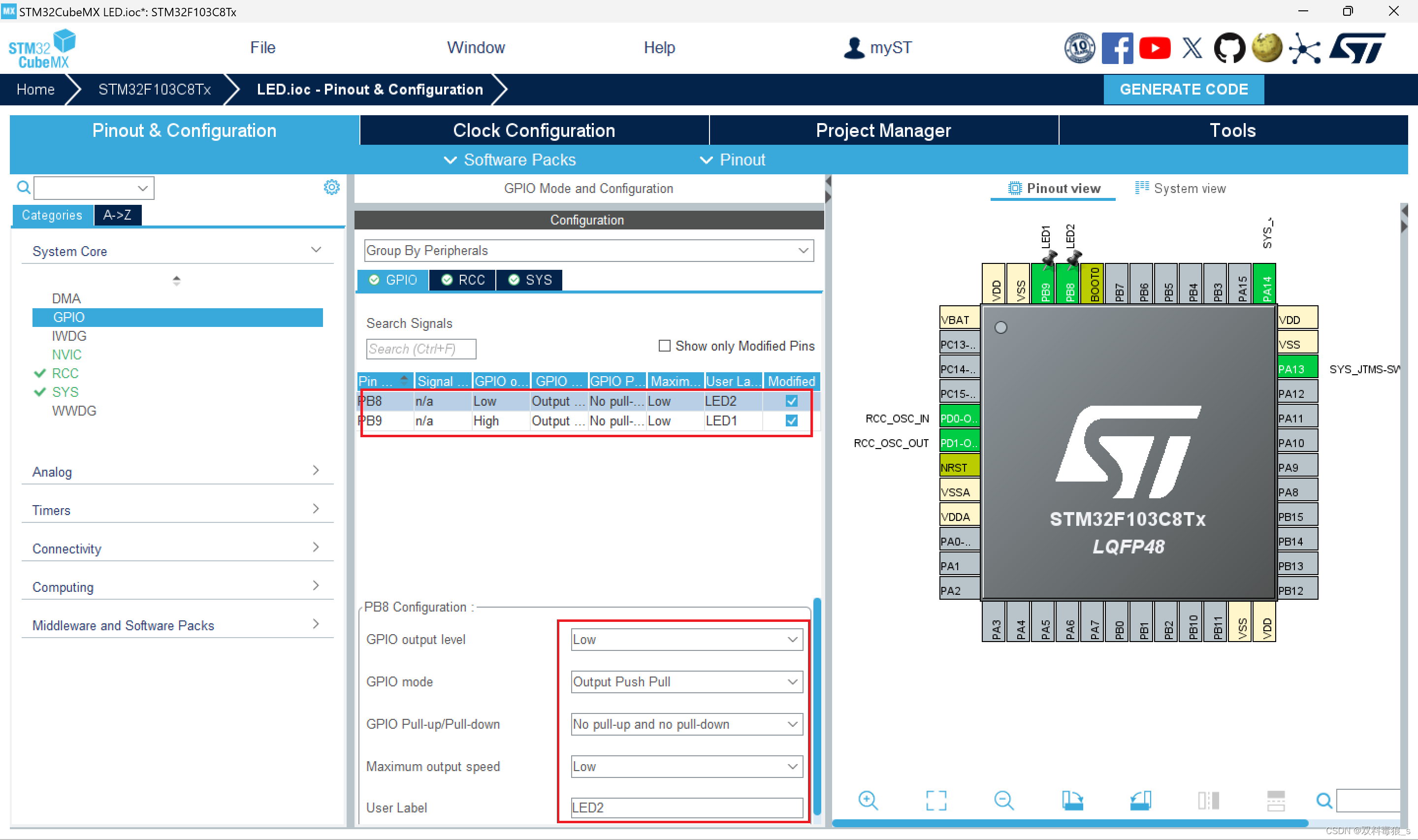1418x840 pixels.
Task: Click green PB9 pin on the chip
Action: point(1043,284)
